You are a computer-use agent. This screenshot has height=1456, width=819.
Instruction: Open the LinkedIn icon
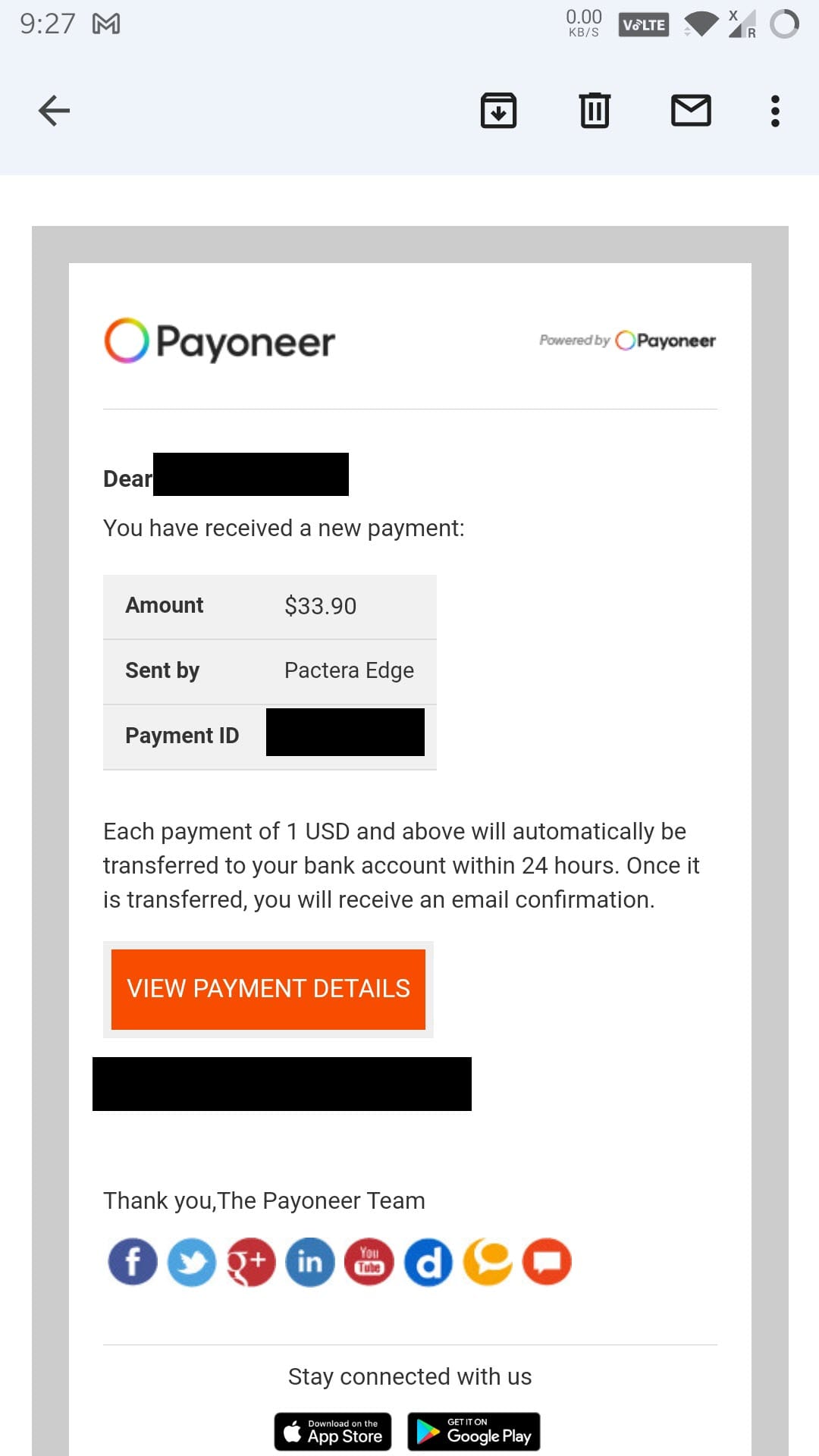pyautogui.click(x=310, y=1262)
